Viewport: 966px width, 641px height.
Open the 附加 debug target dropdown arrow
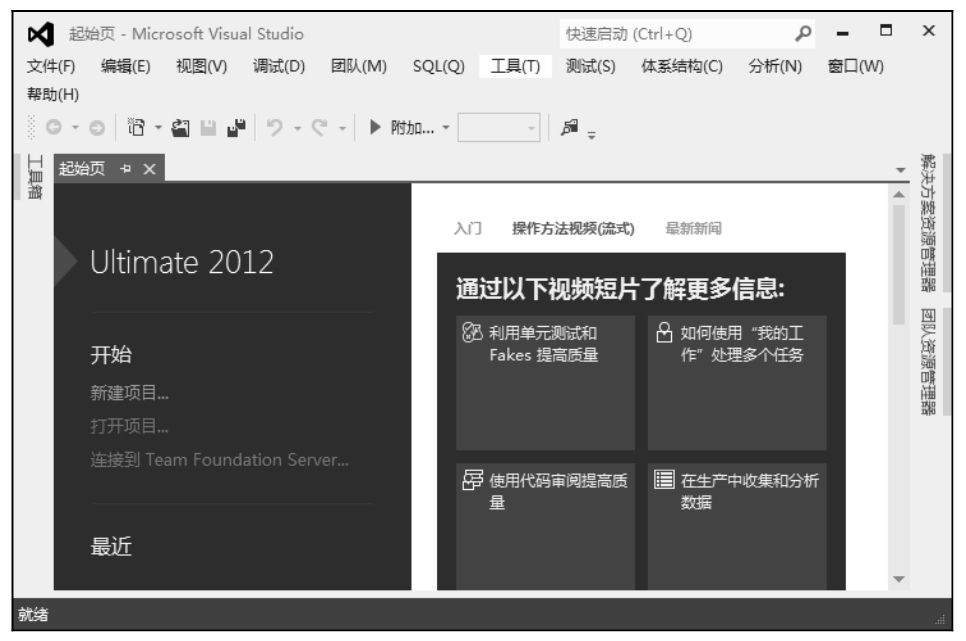point(445,128)
